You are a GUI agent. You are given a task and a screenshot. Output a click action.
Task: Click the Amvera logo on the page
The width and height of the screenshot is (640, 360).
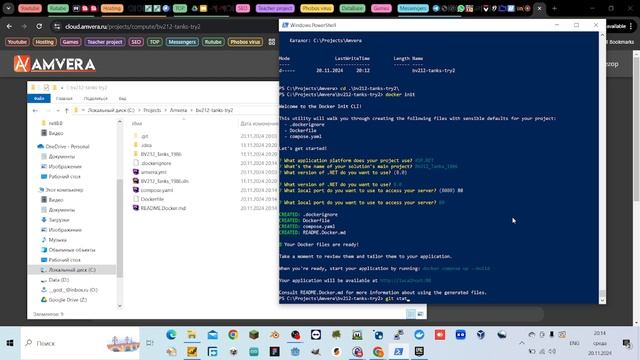click(55, 64)
